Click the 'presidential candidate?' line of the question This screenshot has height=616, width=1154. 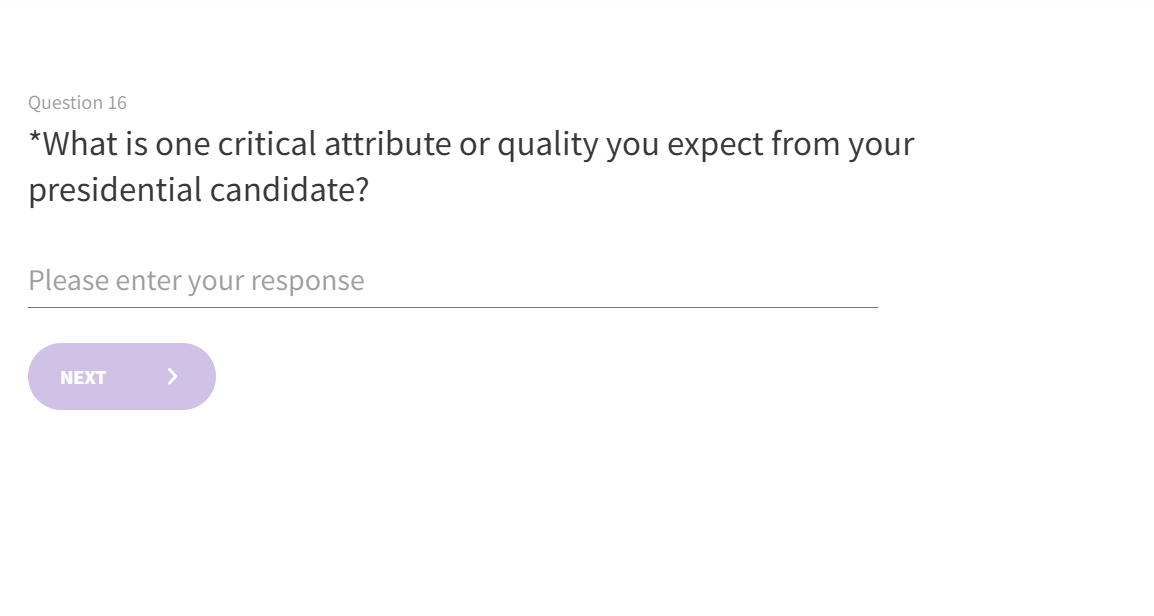point(198,190)
